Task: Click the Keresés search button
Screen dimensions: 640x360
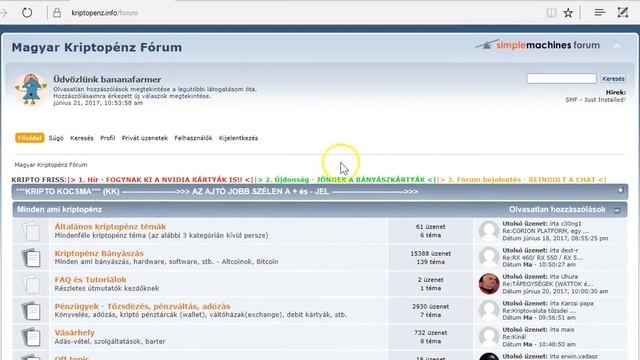Action: [x=613, y=78]
